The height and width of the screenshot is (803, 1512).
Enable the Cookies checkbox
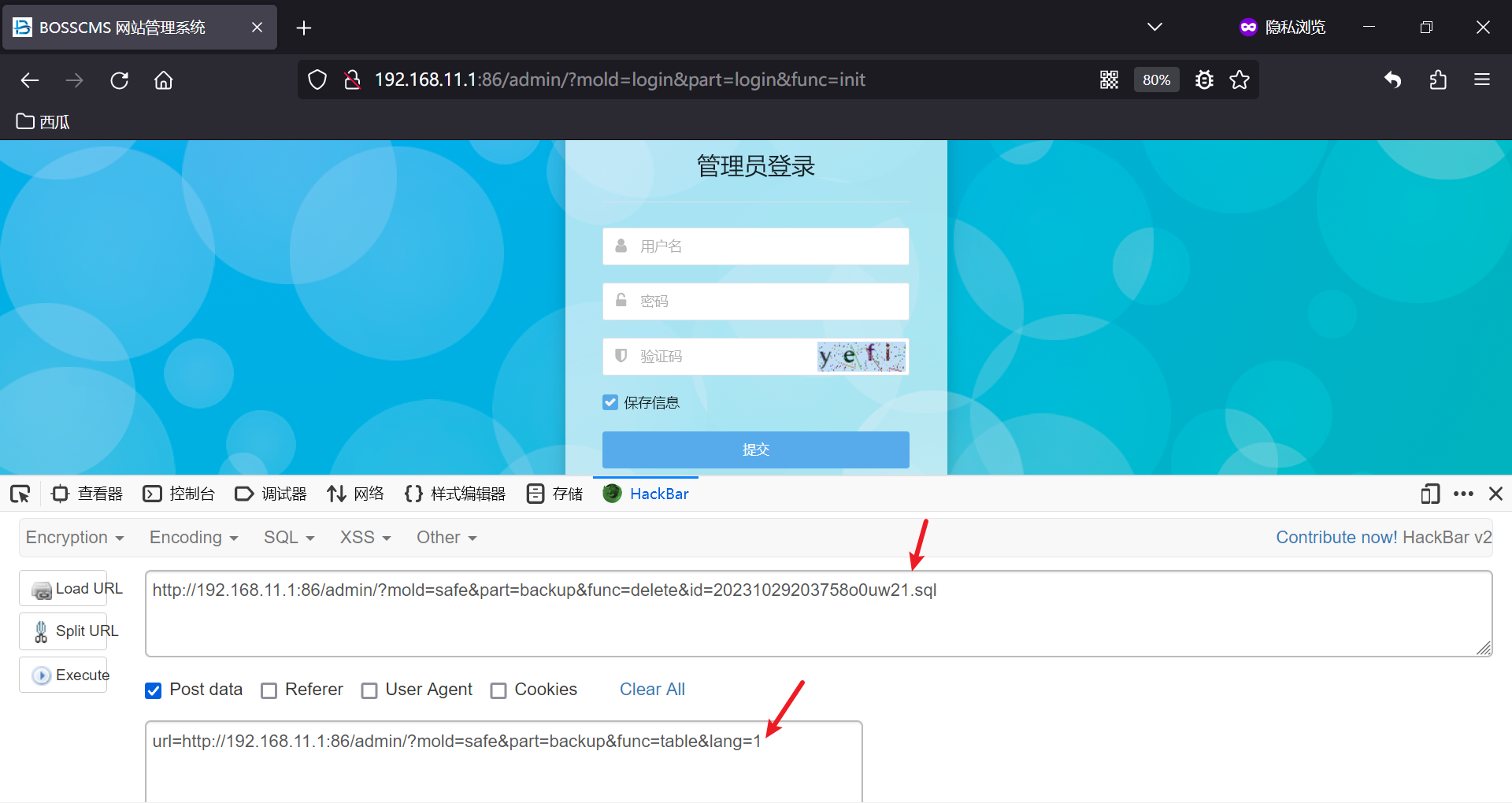[498, 690]
